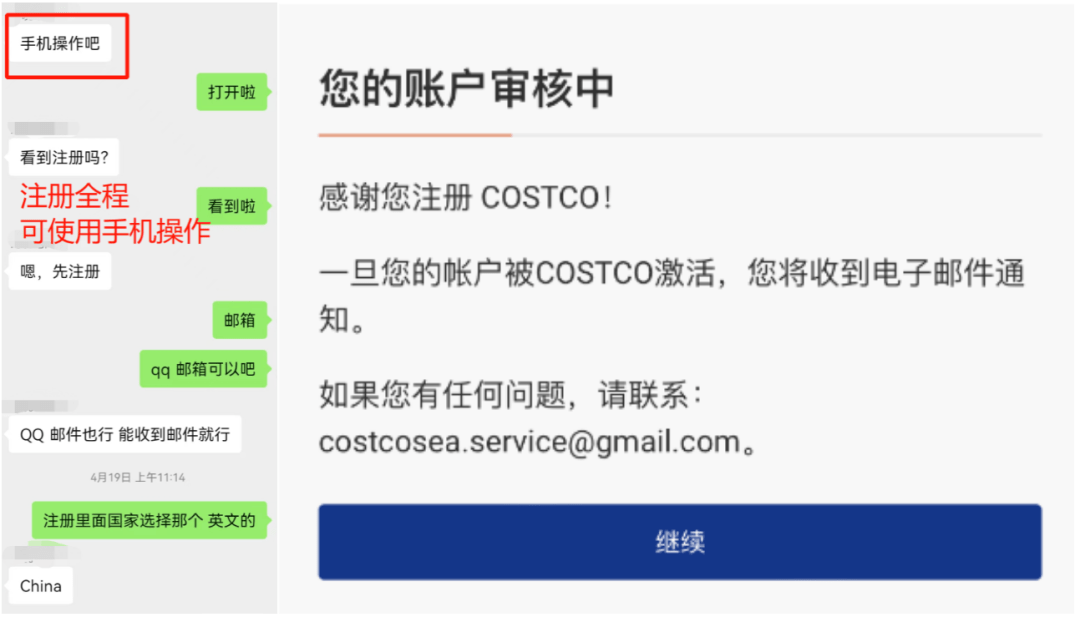The height and width of the screenshot is (617, 1080).
Task: Select the 嗯，先注册 chat message
Action: coord(60,271)
